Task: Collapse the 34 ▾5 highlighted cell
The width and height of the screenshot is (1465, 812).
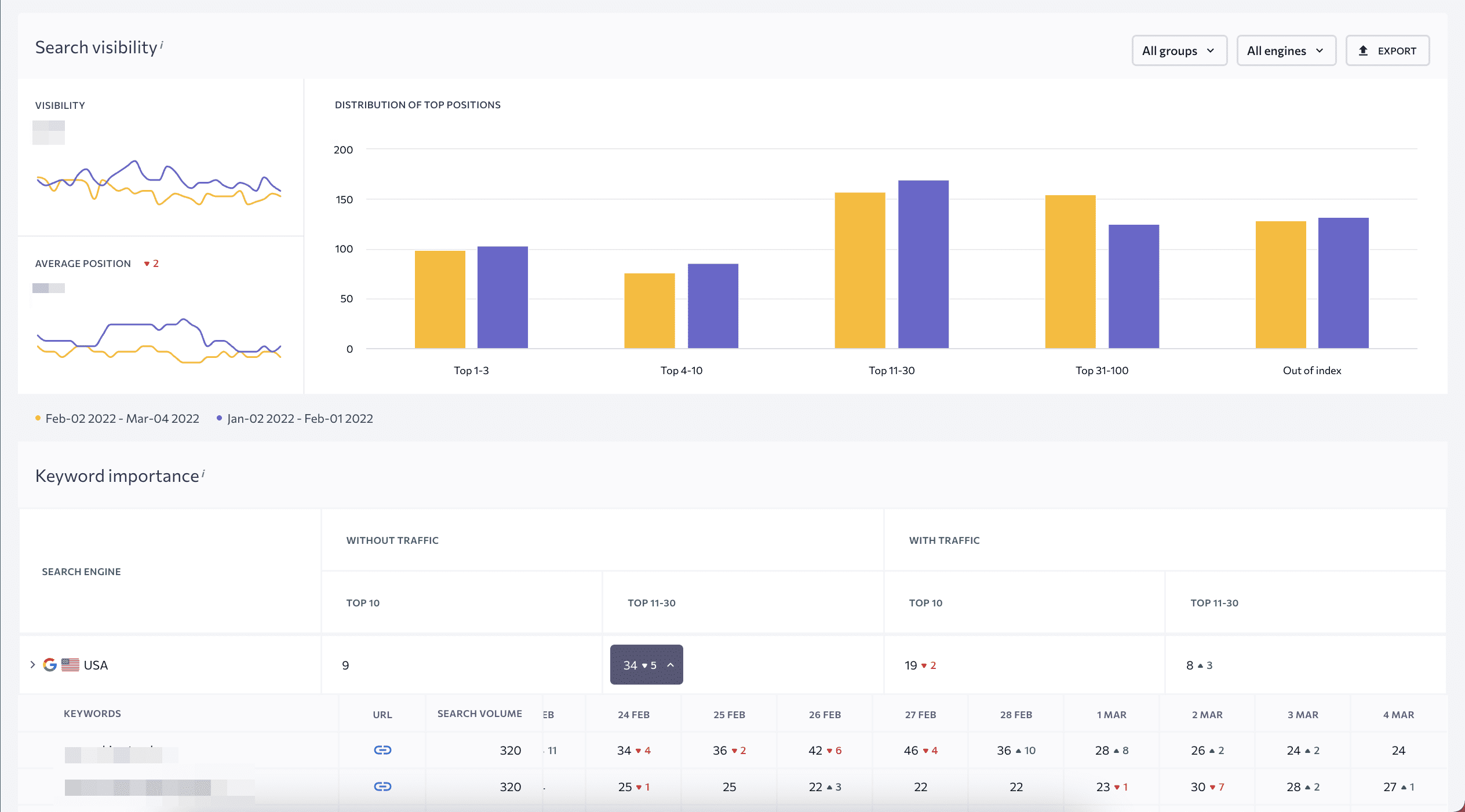Action: [x=646, y=665]
